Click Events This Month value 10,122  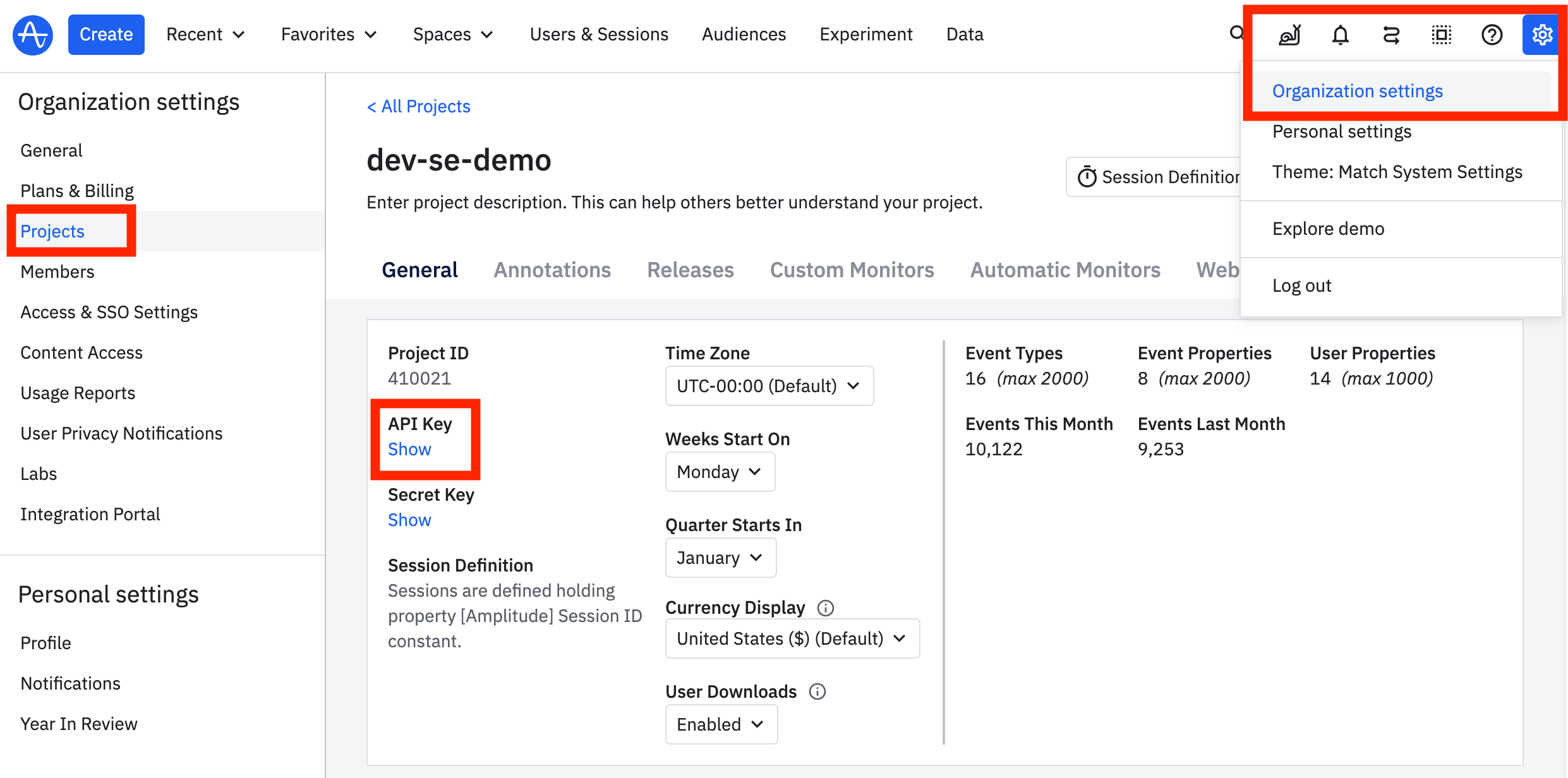[994, 449]
